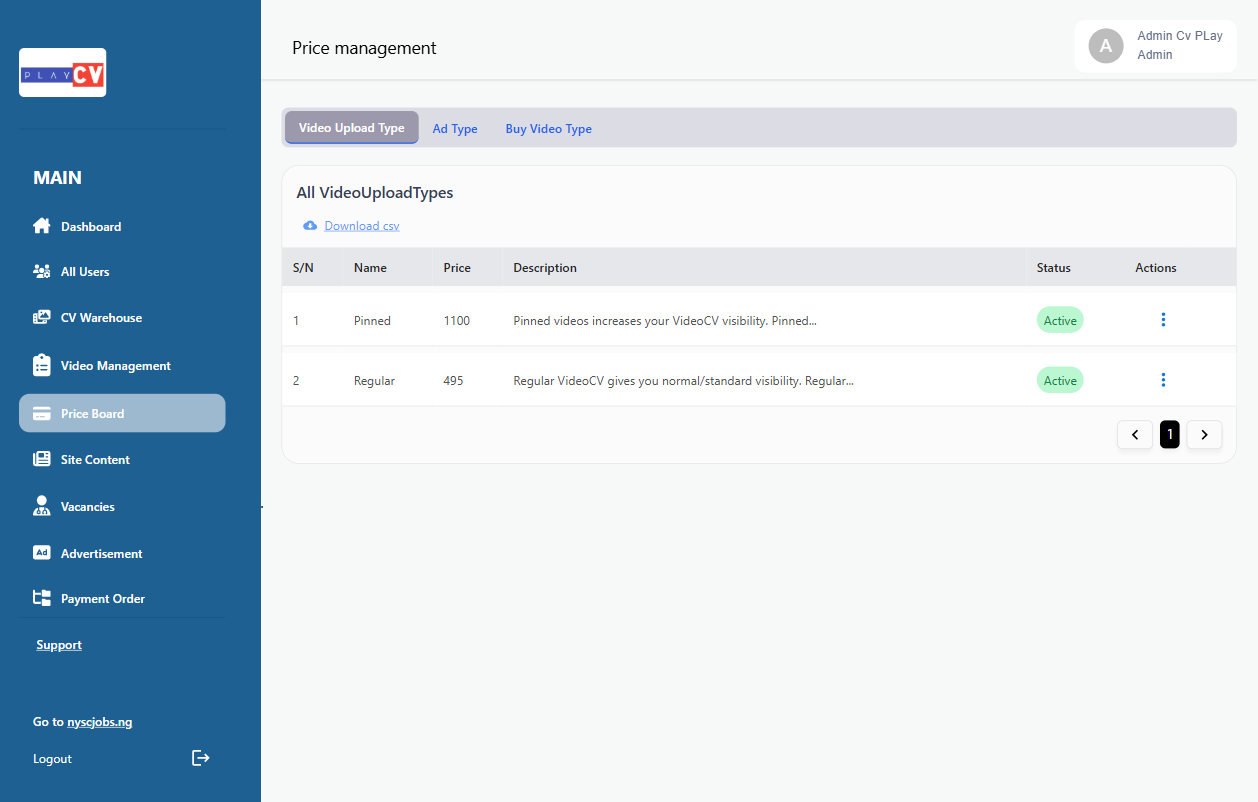Click Active status badge for Regular

1060,380
